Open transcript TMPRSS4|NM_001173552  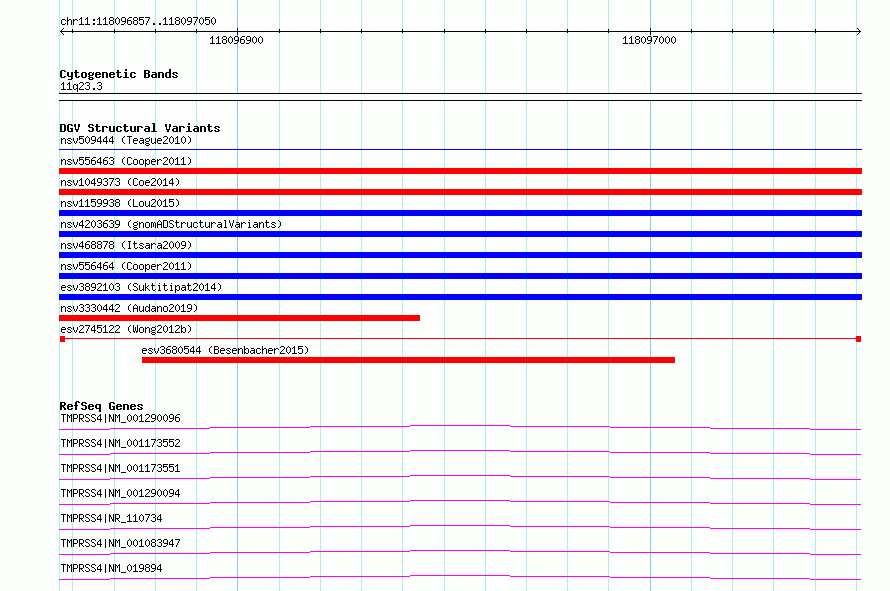tap(120, 443)
